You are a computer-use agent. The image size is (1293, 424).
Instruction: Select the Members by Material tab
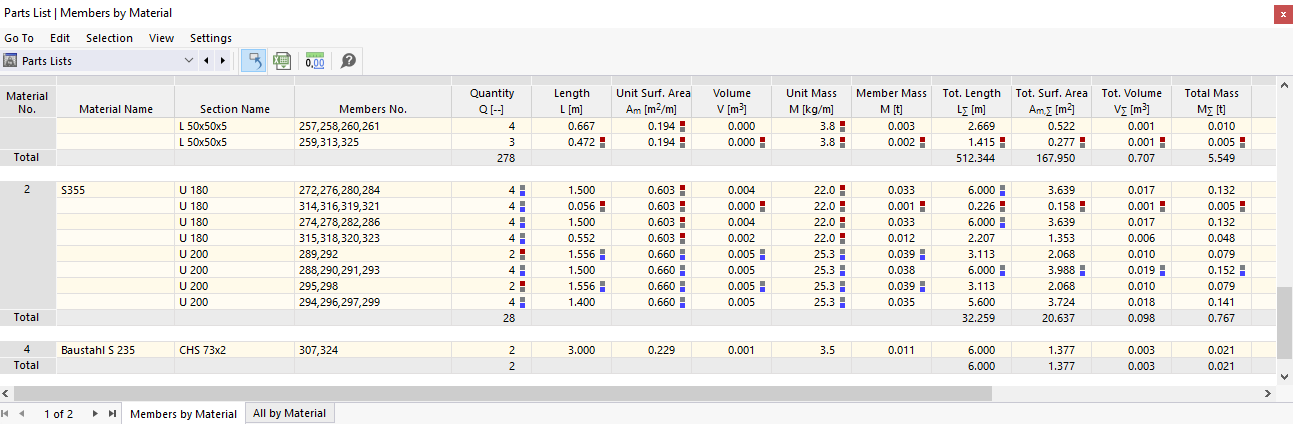(x=184, y=414)
